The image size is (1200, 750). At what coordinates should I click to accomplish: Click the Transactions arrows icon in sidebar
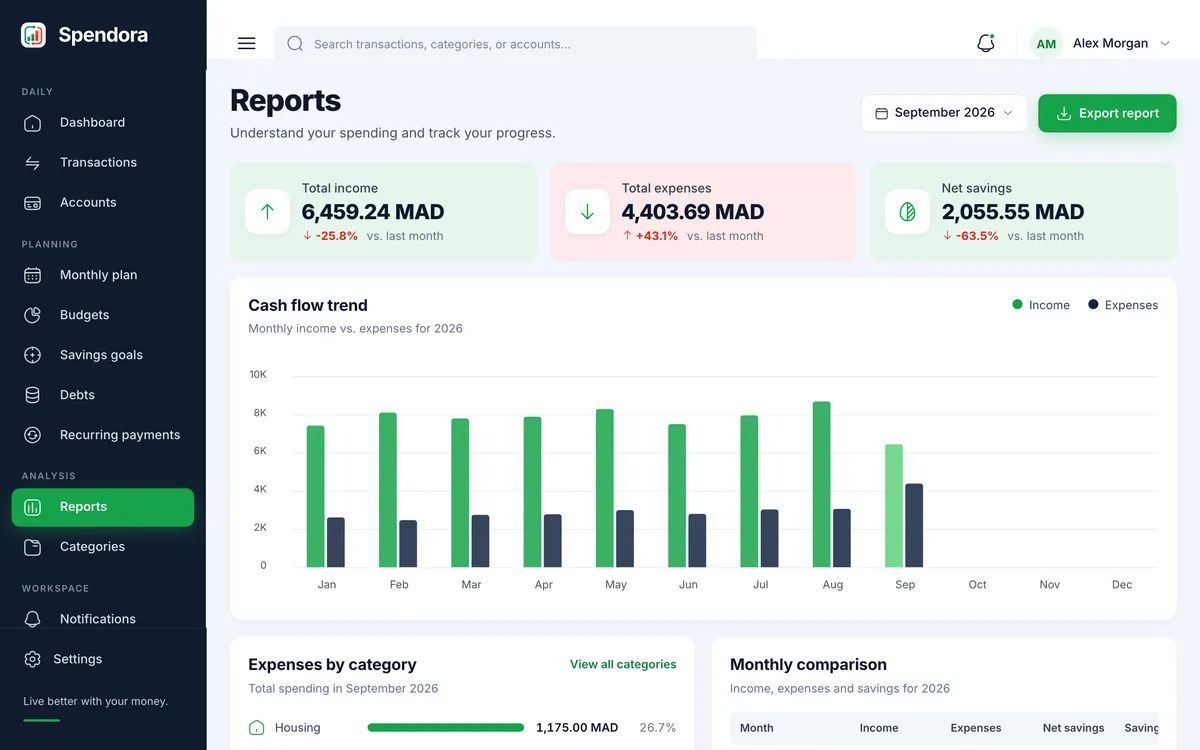tap(32, 163)
